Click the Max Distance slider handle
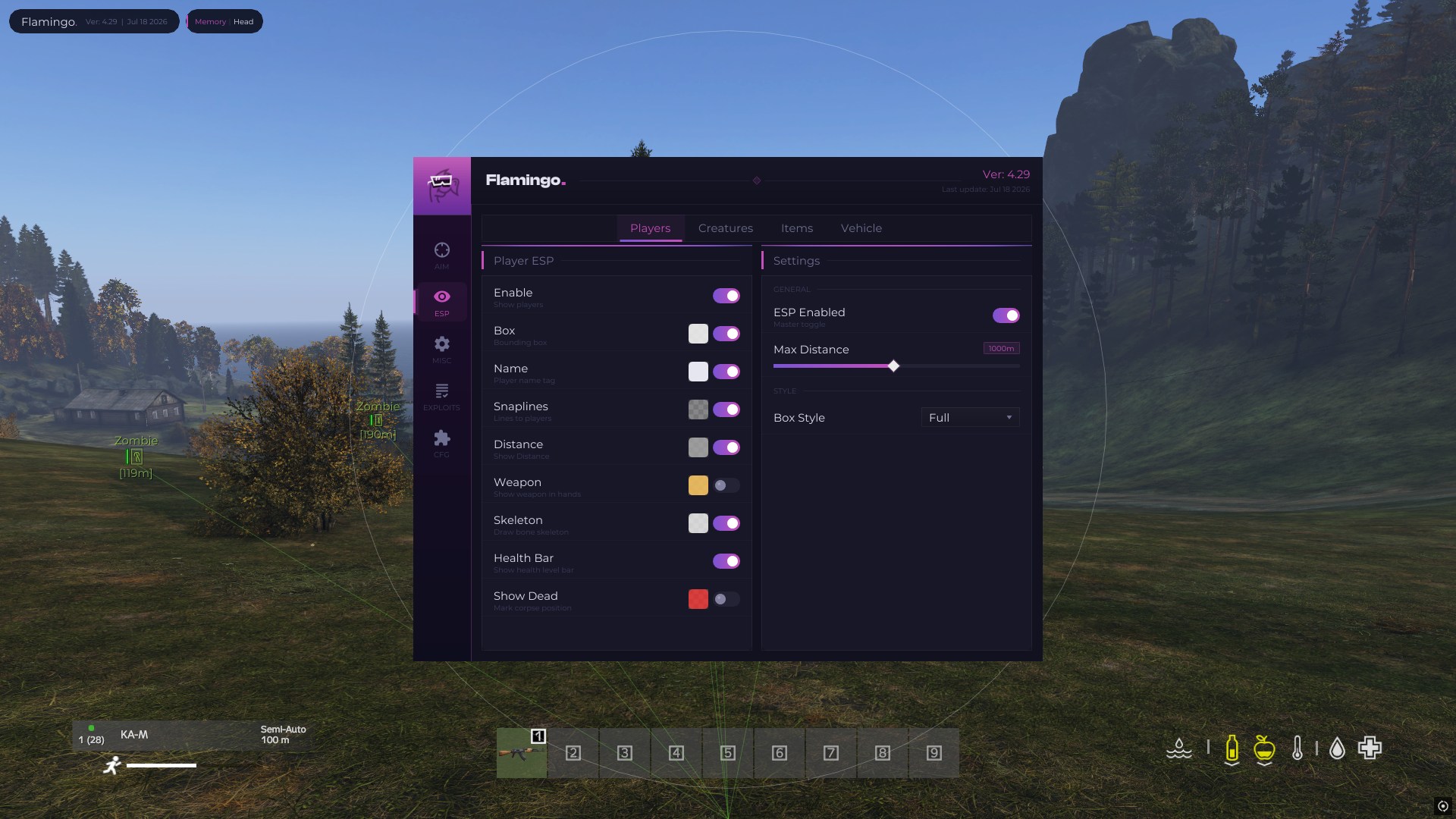The height and width of the screenshot is (819, 1456). pyautogui.click(x=893, y=366)
